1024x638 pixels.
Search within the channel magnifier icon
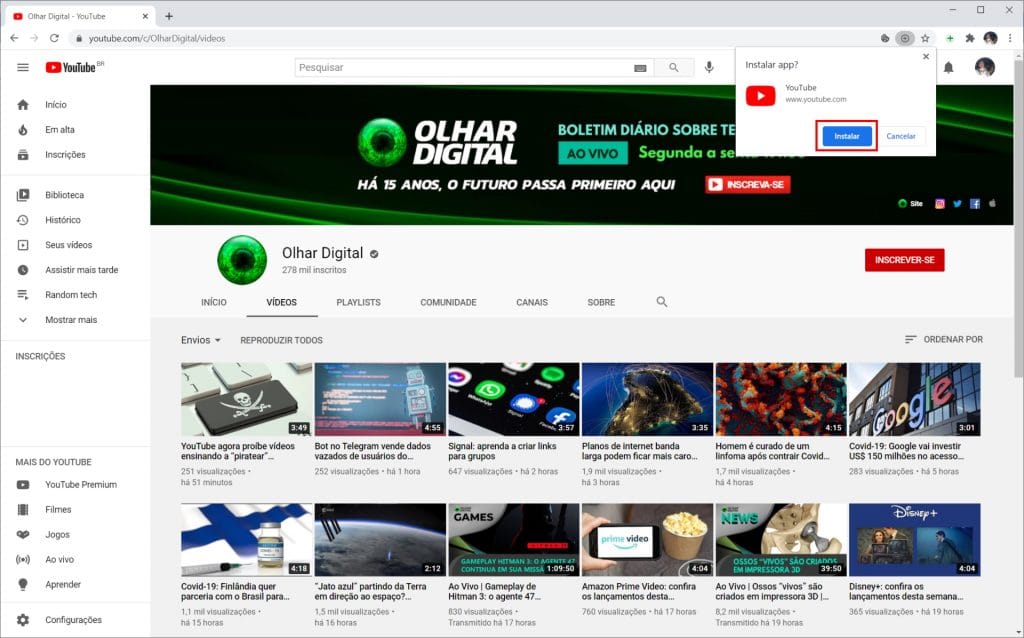pyautogui.click(x=662, y=302)
